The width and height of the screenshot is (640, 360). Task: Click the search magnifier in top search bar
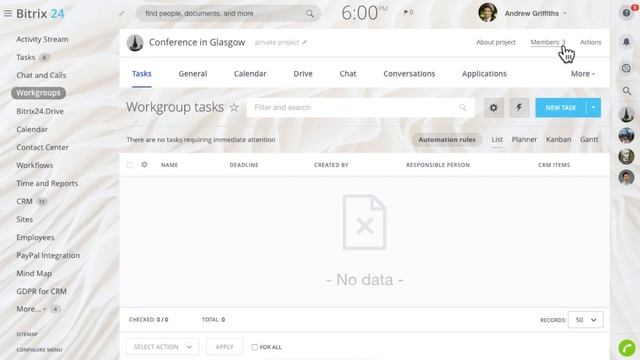(x=310, y=13)
